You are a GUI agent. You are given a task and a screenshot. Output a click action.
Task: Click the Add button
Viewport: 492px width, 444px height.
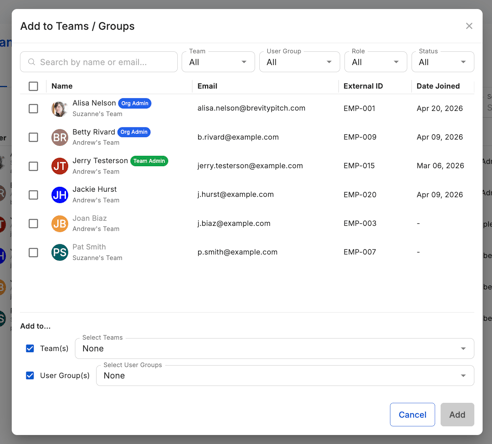tap(457, 415)
